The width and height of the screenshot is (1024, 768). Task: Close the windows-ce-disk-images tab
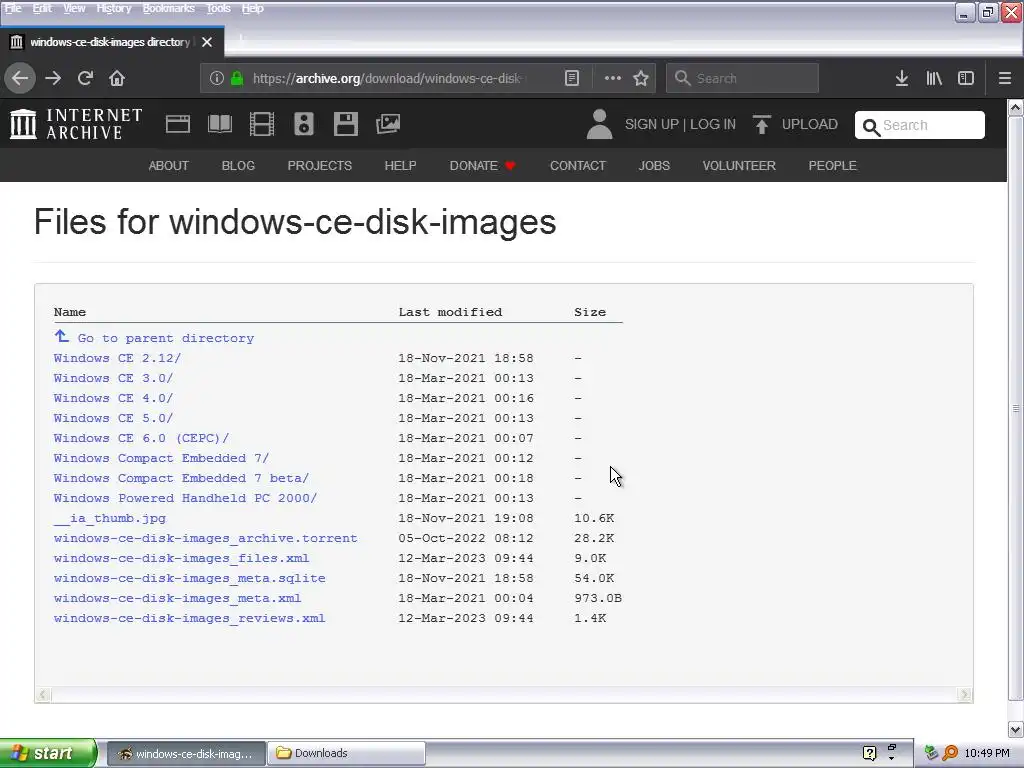(207, 42)
